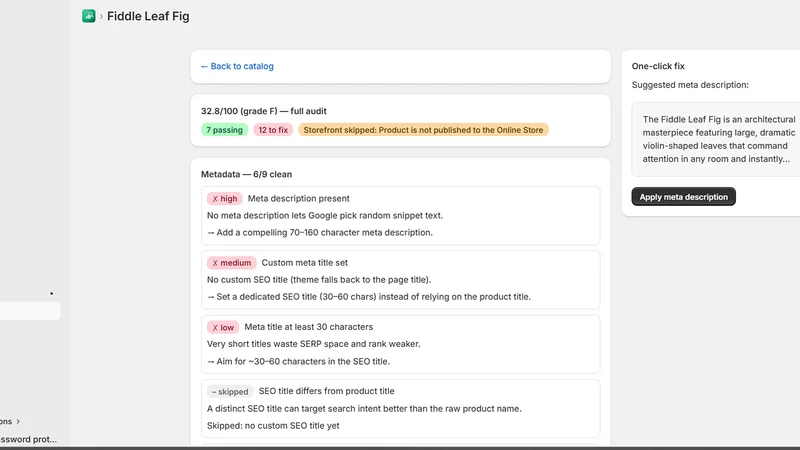Click 'Add a compelling 70–160 character meta description' tip

pos(320,233)
